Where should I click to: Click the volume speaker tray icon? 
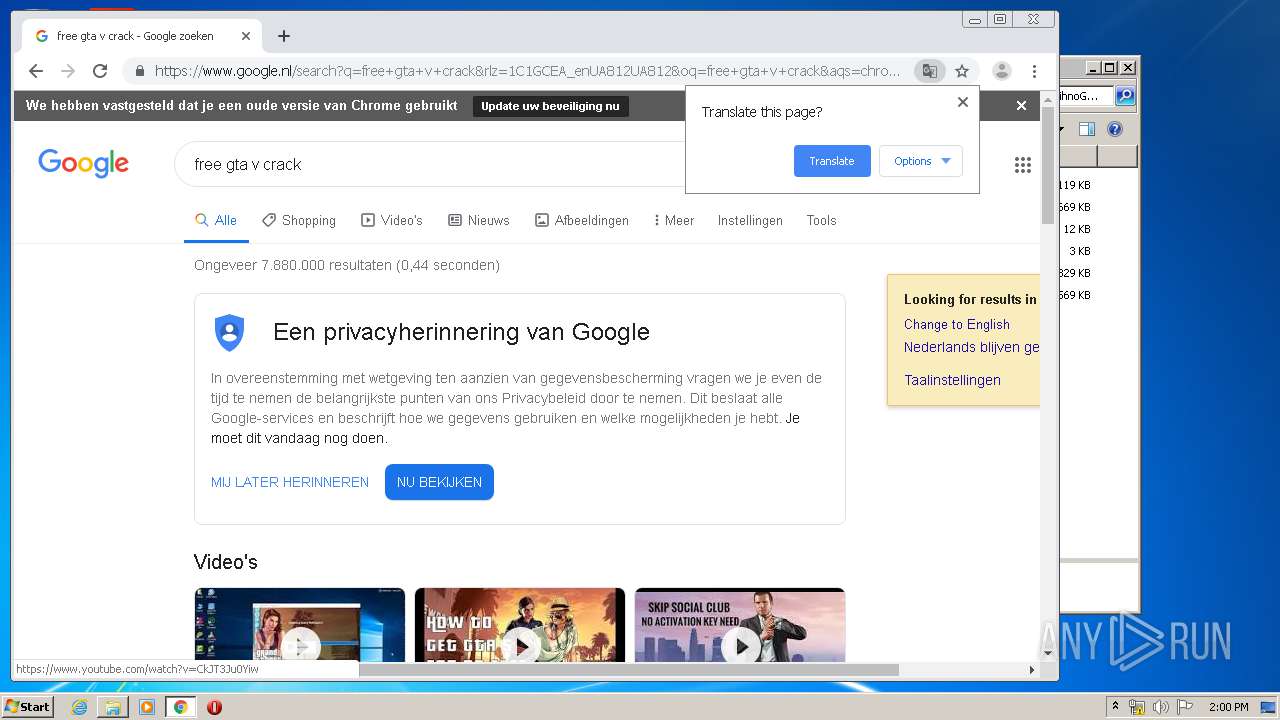[x=1161, y=707]
